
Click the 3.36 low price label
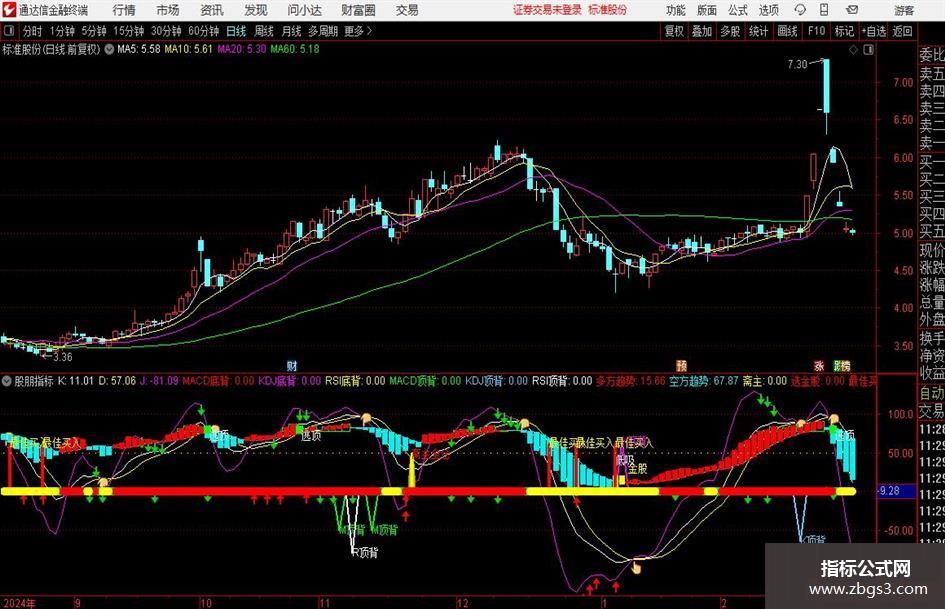(63, 357)
